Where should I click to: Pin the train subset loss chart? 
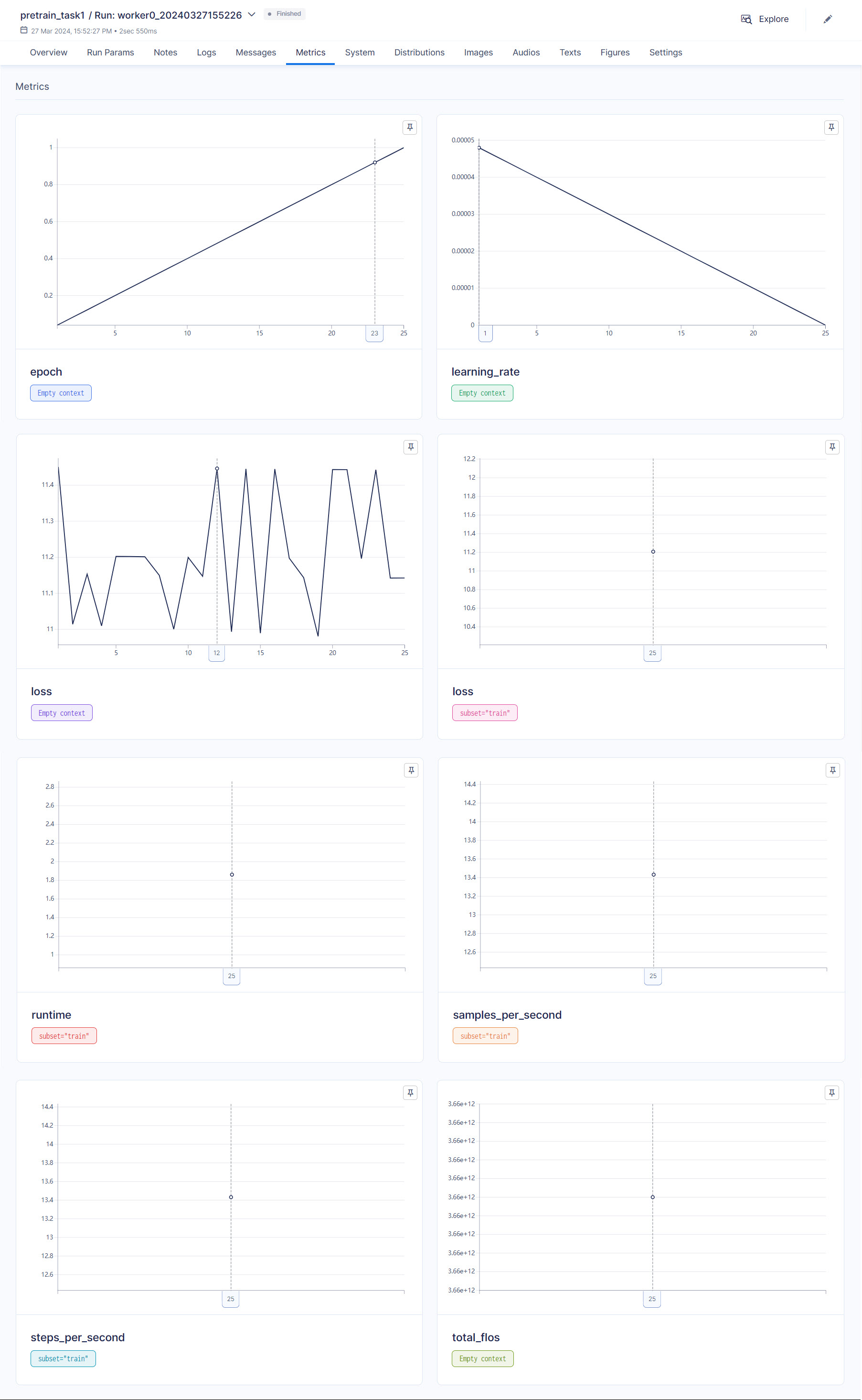click(x=832, y=447)
